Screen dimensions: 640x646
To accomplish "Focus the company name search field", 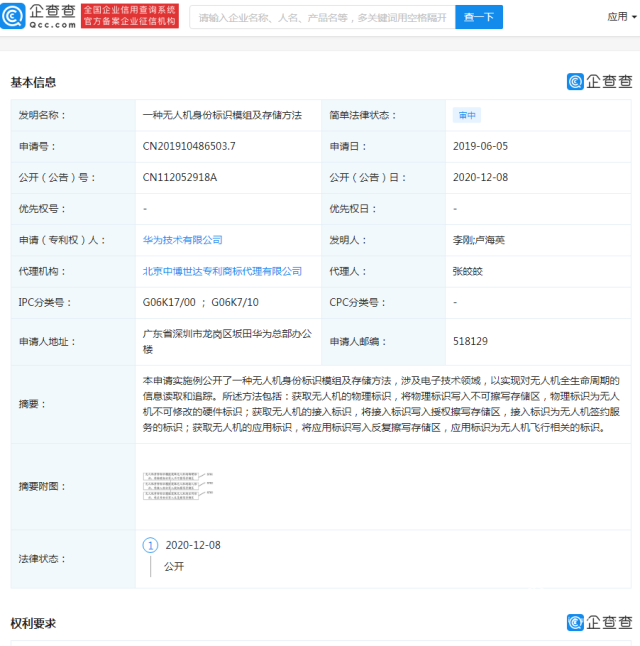I will click(322, 17).
